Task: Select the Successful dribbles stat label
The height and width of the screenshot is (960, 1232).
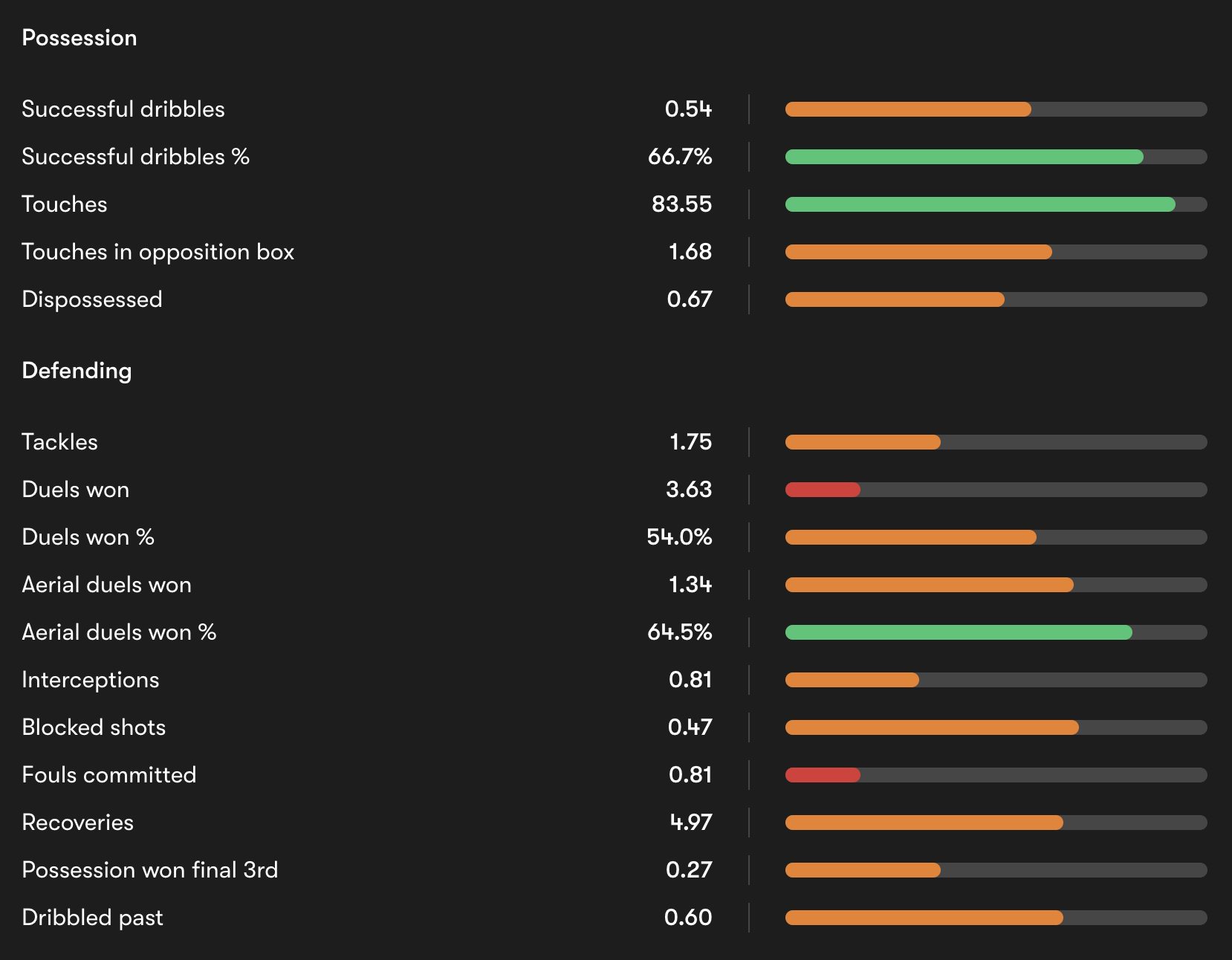Action: (x=123, y=109)
